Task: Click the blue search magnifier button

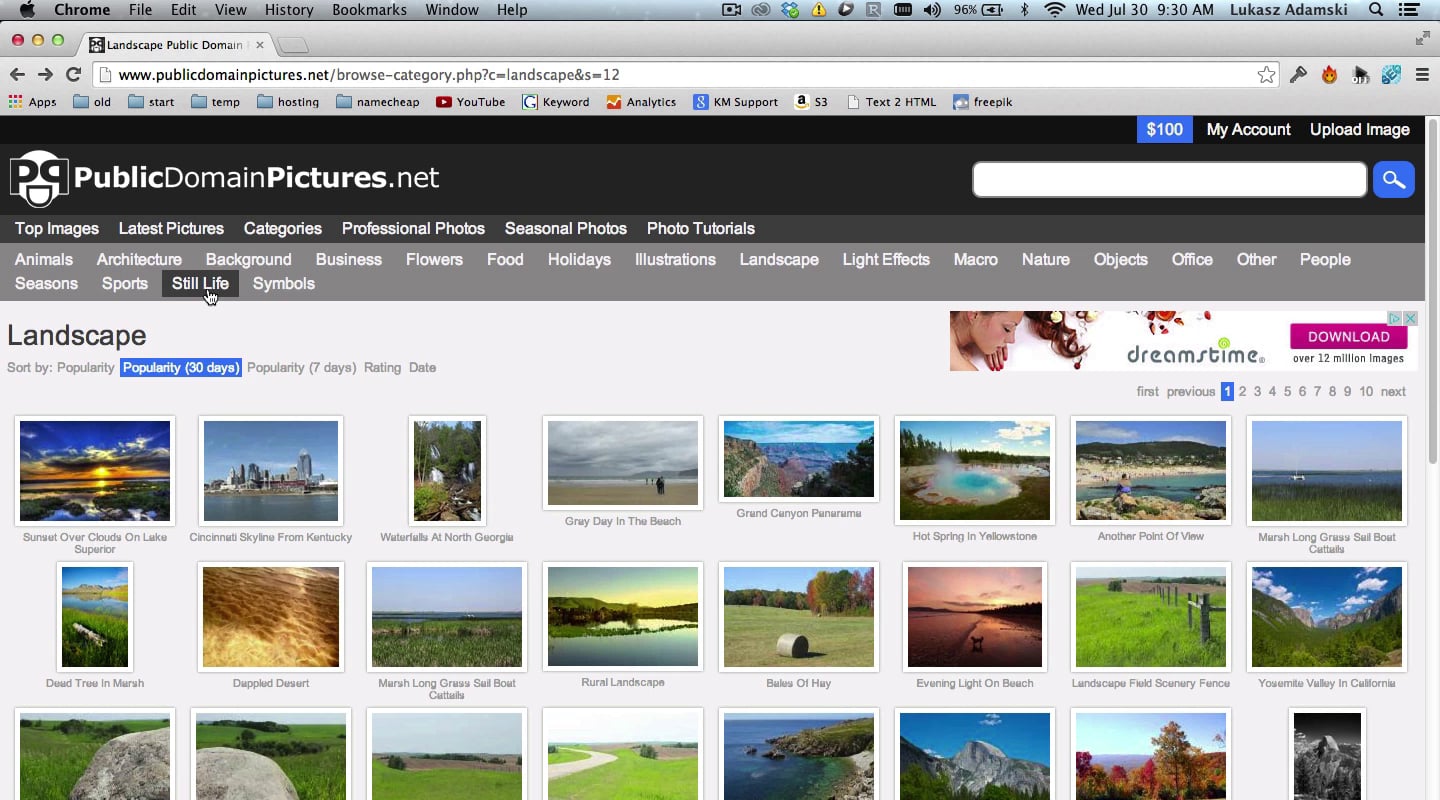Action: [x=1393, y=180]
